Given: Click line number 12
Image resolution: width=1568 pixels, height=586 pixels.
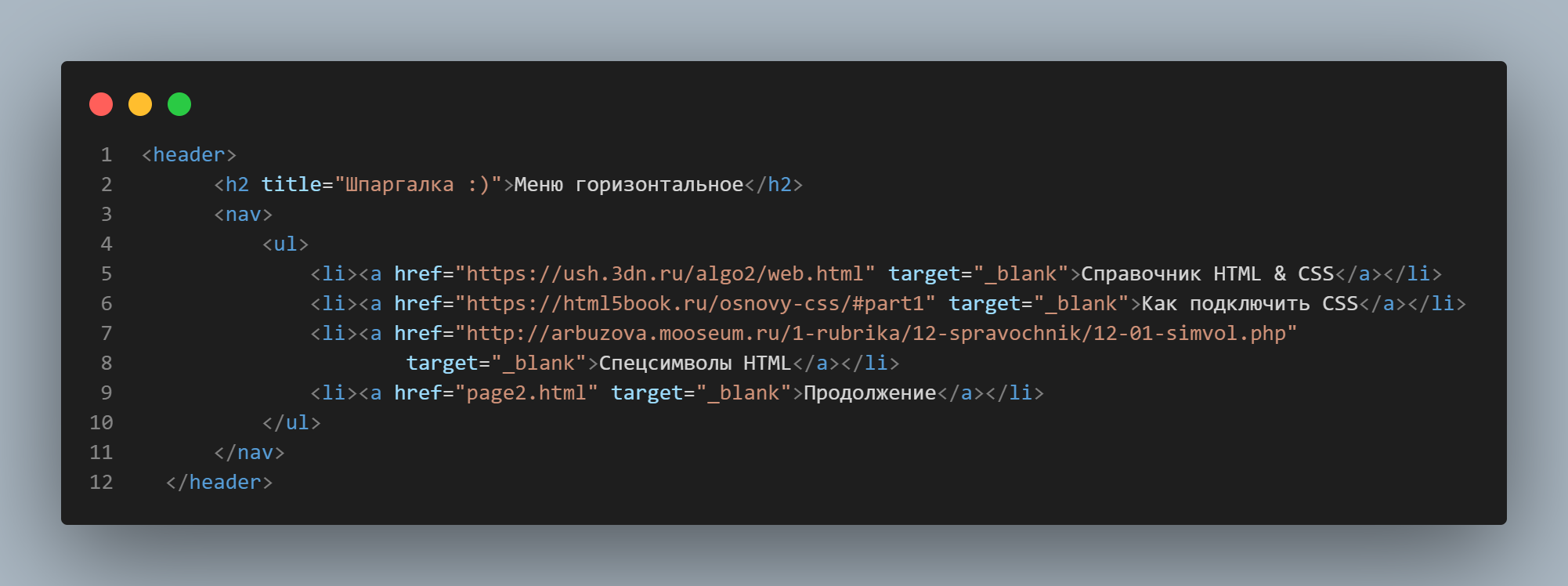Looking at the screenshot, I should 101,483.
